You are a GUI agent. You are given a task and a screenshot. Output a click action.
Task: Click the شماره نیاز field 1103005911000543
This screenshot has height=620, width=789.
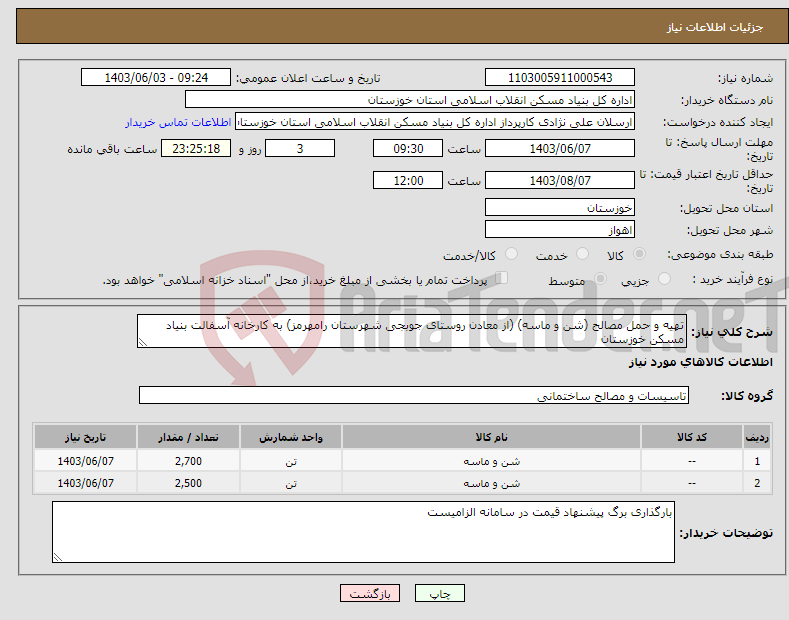(560, 78)
